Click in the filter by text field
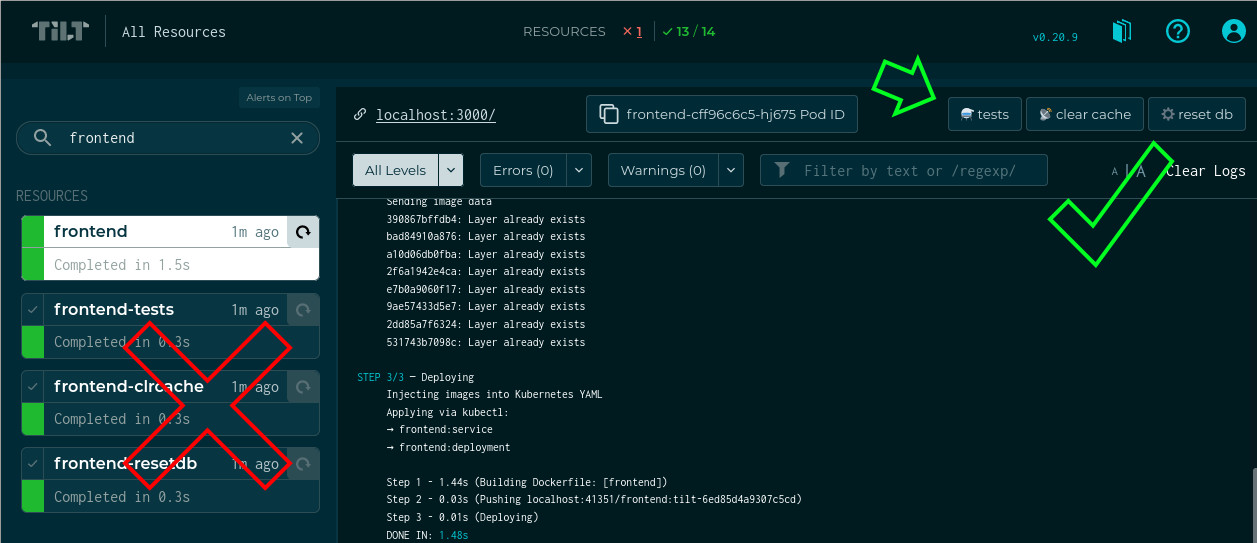 (x=903, y=170)
